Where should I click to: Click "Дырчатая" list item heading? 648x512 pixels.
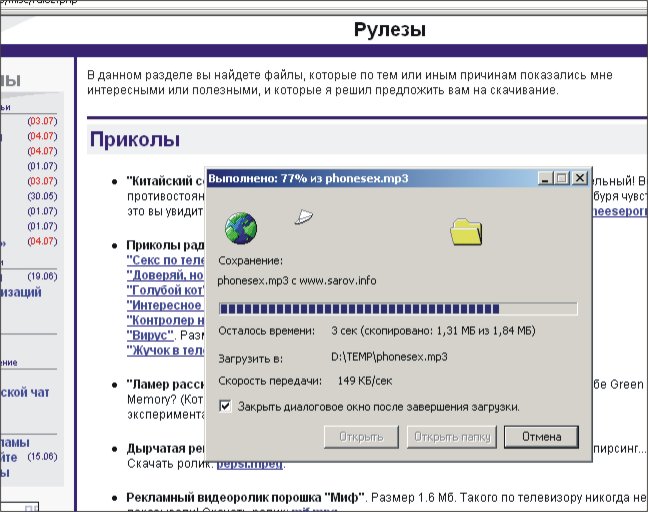tap(165, 448)
